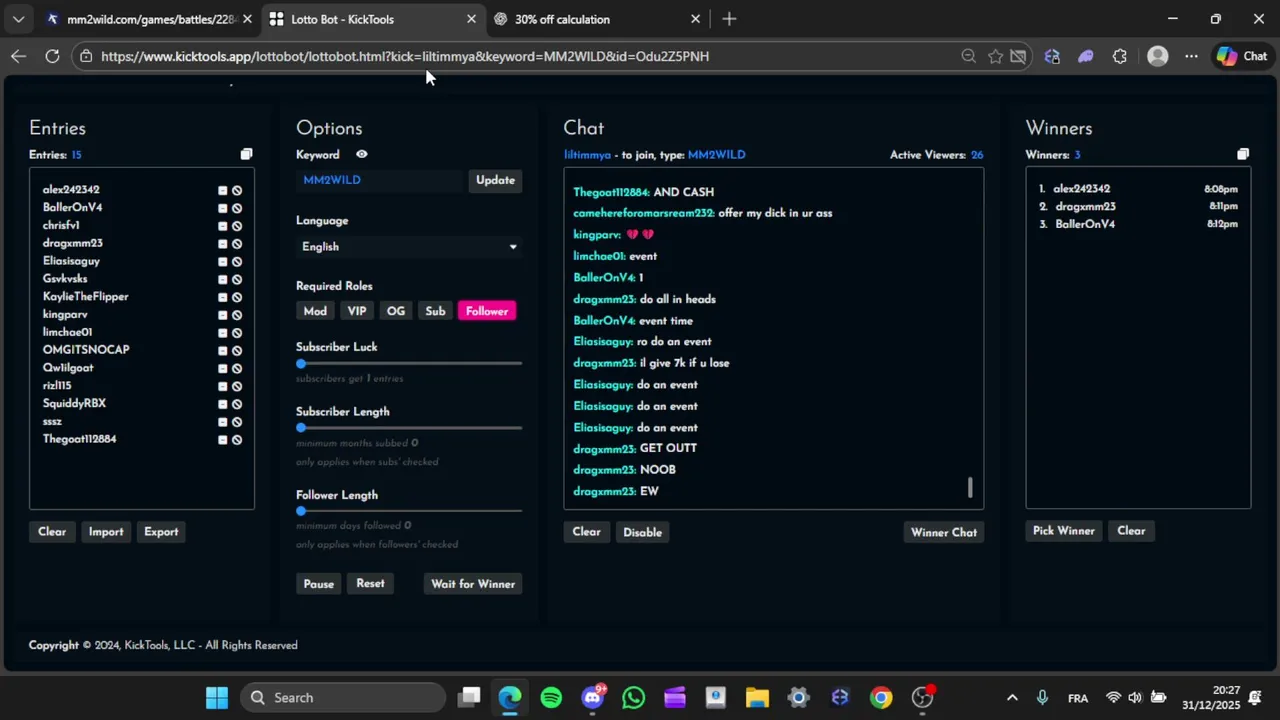This screenshot has width=1280, height=720.
Task: Ban entry Gsvkvsks with its circle icon
Action: coord(237,279)
